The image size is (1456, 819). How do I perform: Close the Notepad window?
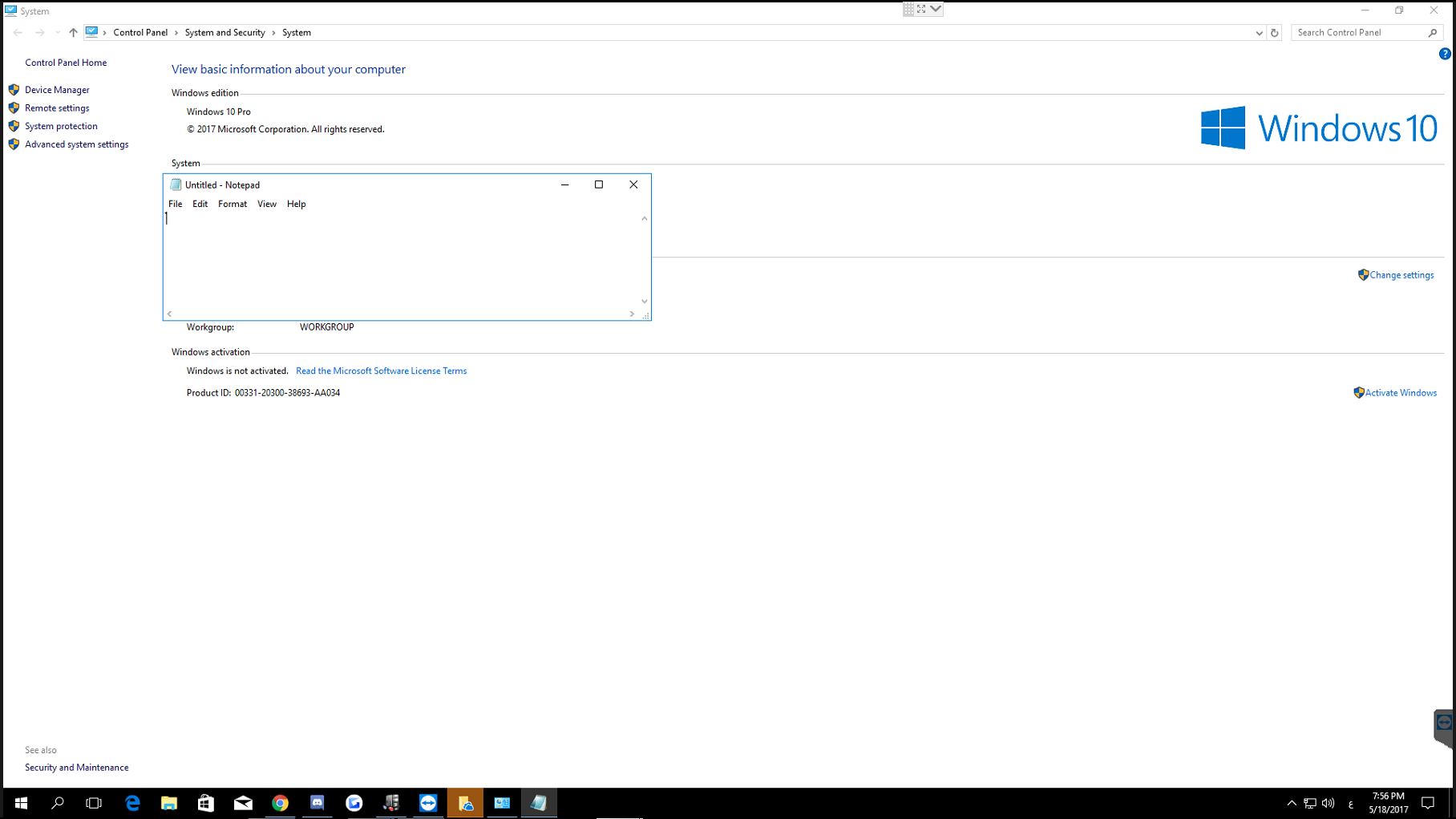[x=633, y=184]
